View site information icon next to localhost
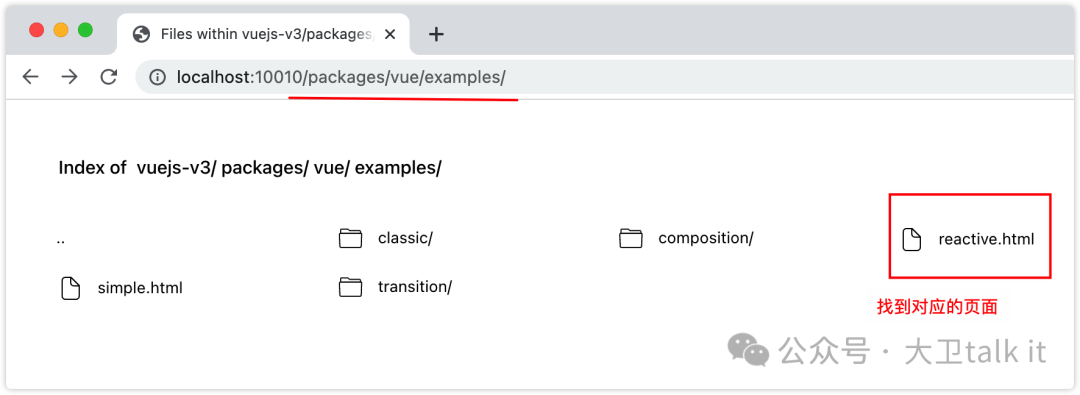 (158, 77)
